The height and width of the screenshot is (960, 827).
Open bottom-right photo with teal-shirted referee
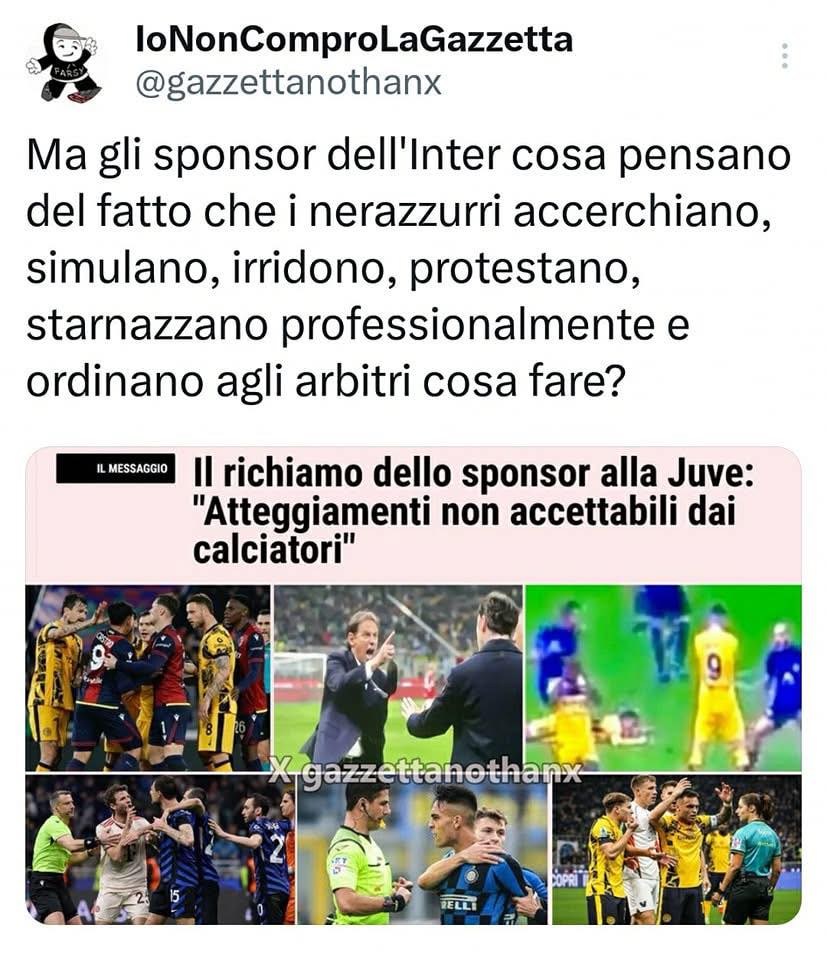[x=676, y=850]
